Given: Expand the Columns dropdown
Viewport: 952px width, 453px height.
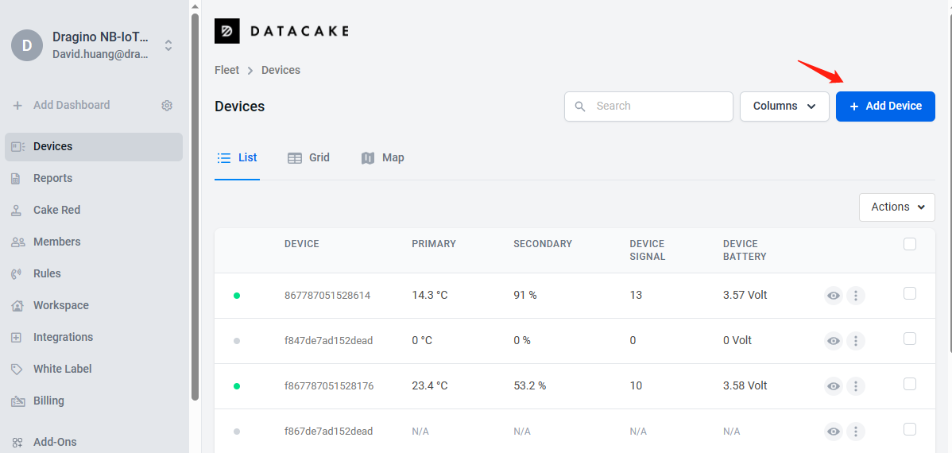Looking at the screenshot, I should click(x=784, y=106).
